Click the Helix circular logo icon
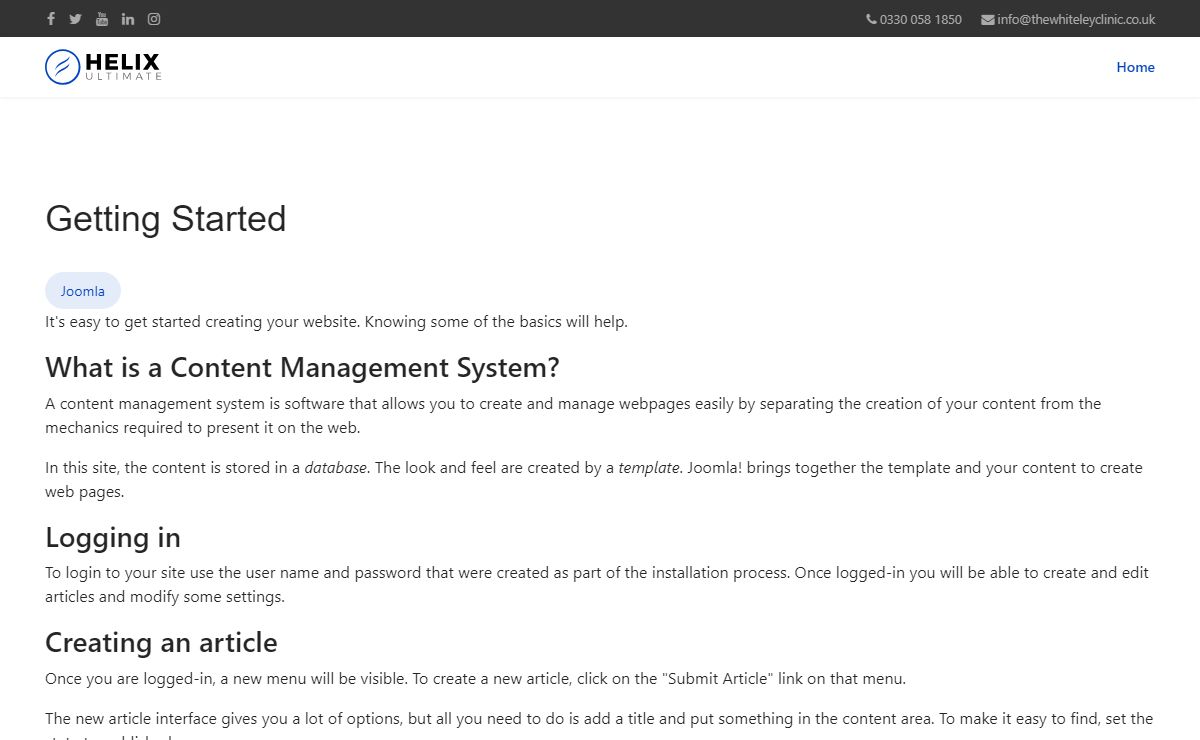This screenshot has height=740, width=1200. coord(62,67)
